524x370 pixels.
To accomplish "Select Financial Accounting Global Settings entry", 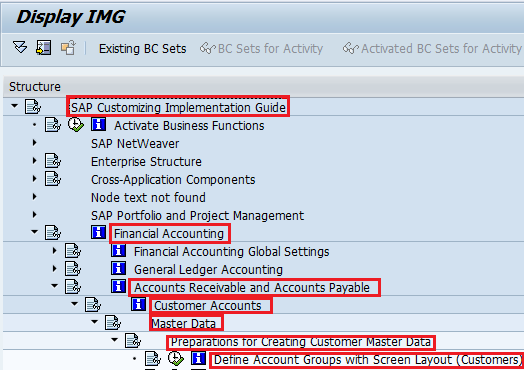I will 232,252.
